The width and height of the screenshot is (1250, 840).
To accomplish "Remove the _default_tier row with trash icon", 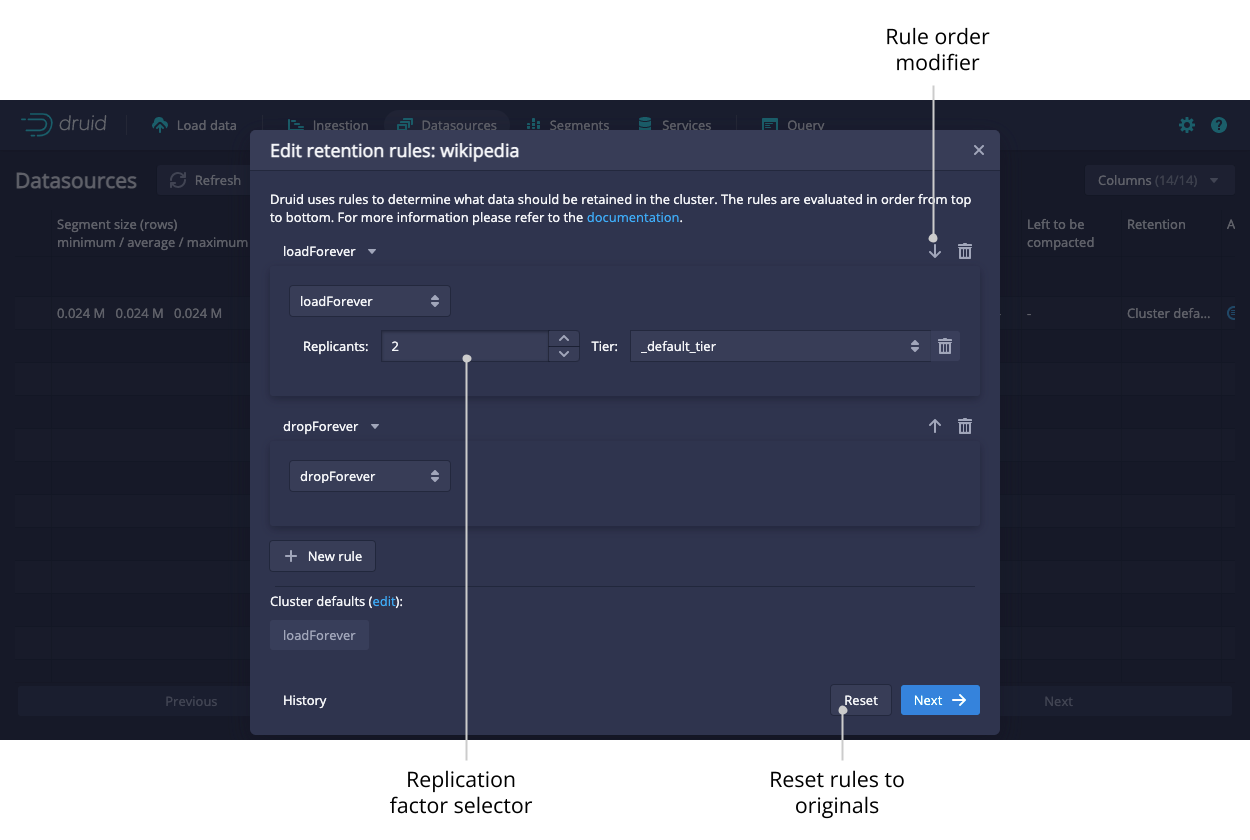I will 945,347.
